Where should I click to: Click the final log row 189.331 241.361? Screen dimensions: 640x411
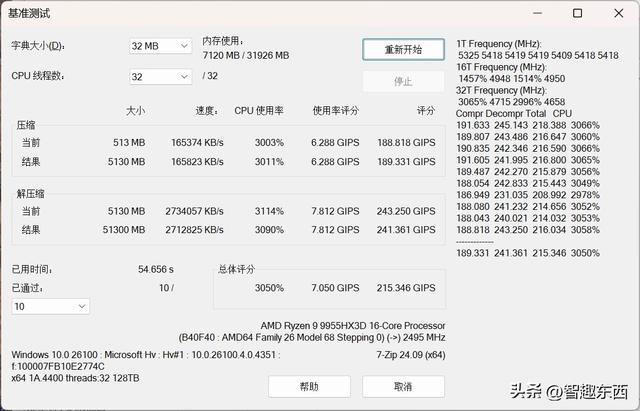(x=528, y=253)
